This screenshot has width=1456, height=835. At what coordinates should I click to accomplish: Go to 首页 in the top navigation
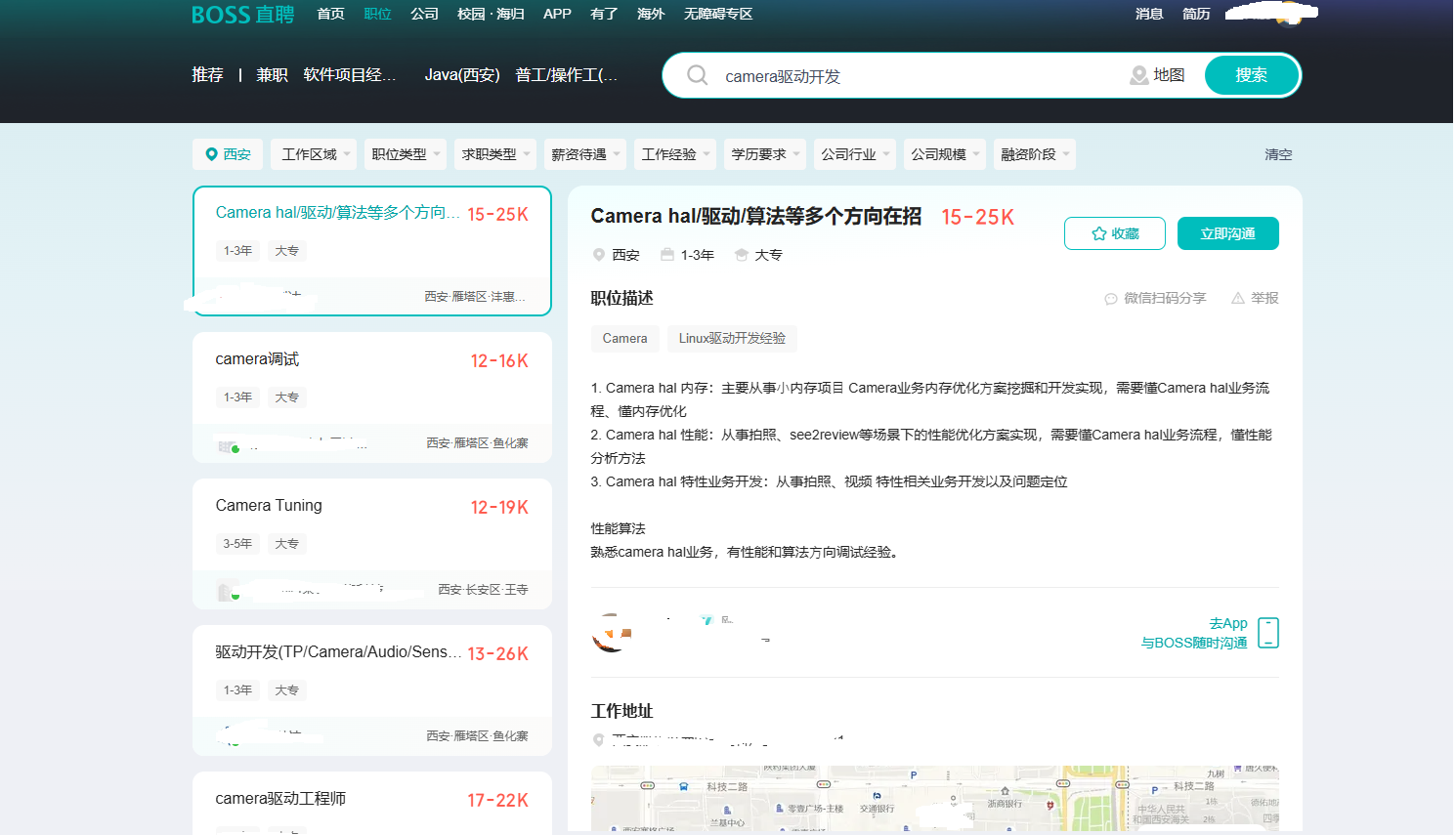pos(330,14)
